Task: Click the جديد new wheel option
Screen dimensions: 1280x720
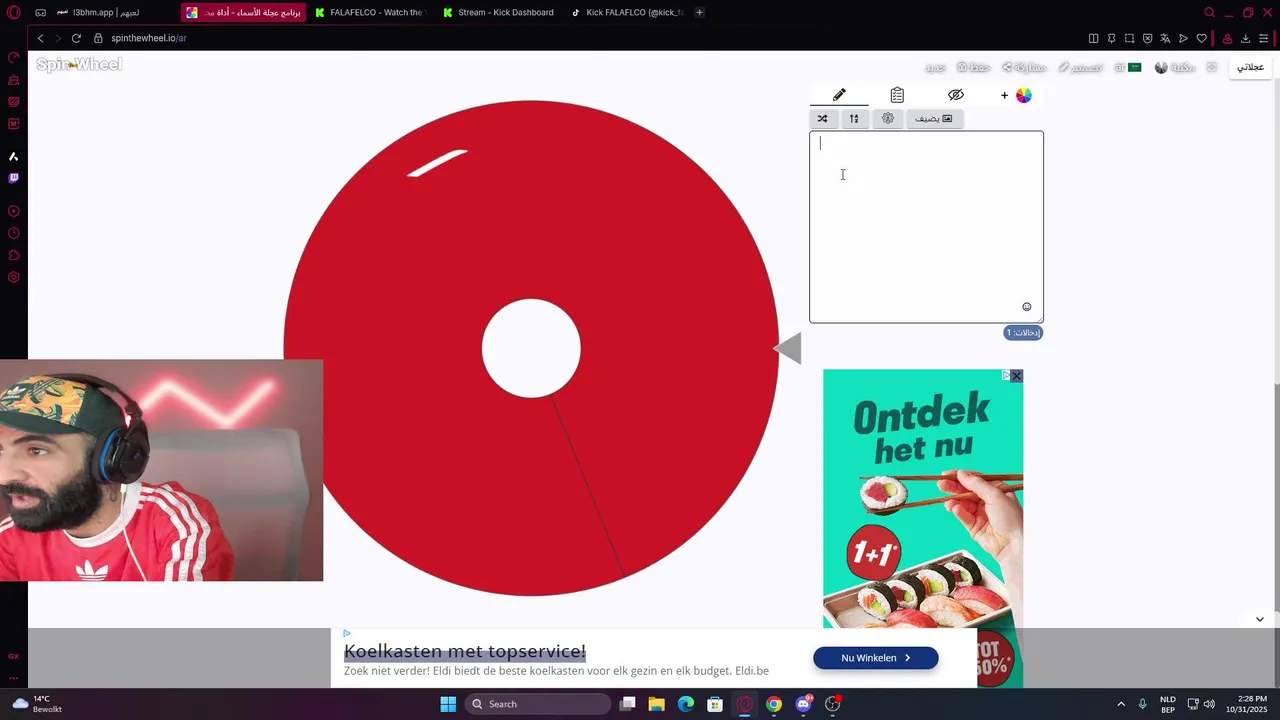Action: coord(935,67)
